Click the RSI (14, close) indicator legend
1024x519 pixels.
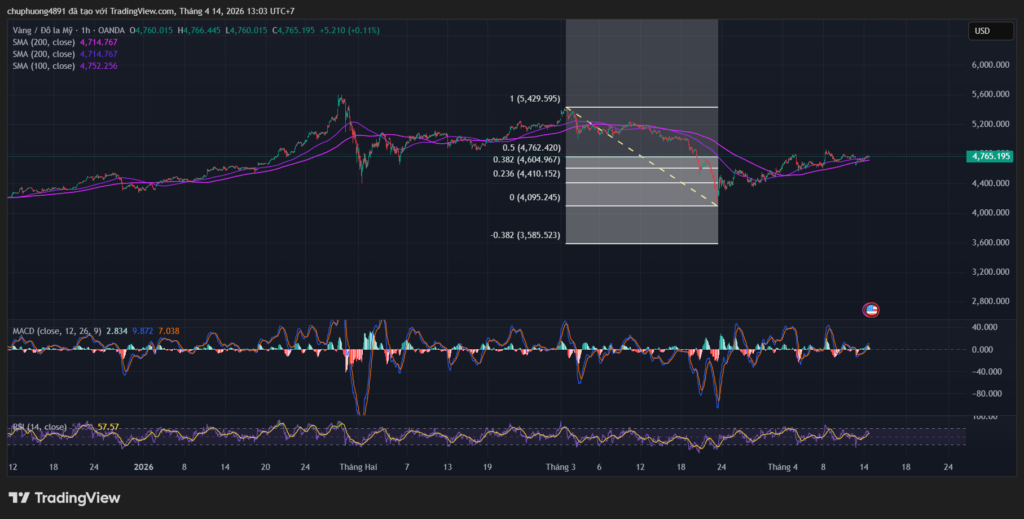point(40,427)
